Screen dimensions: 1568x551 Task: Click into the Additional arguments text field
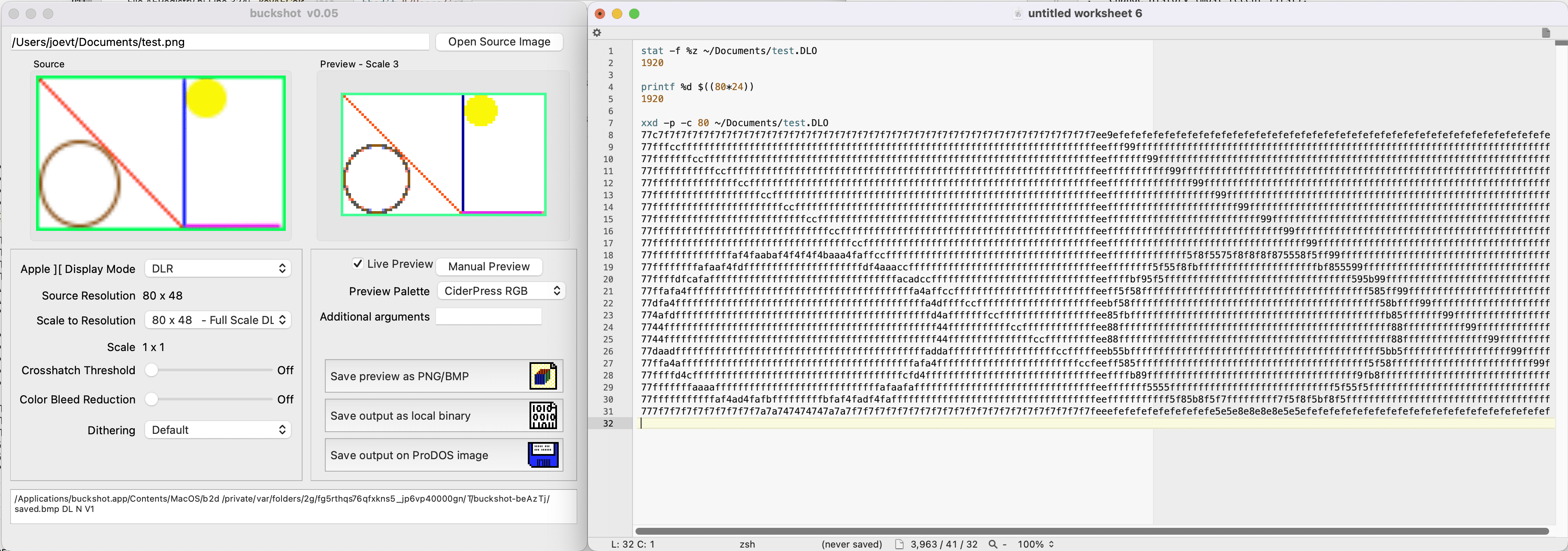click(488, 317)
